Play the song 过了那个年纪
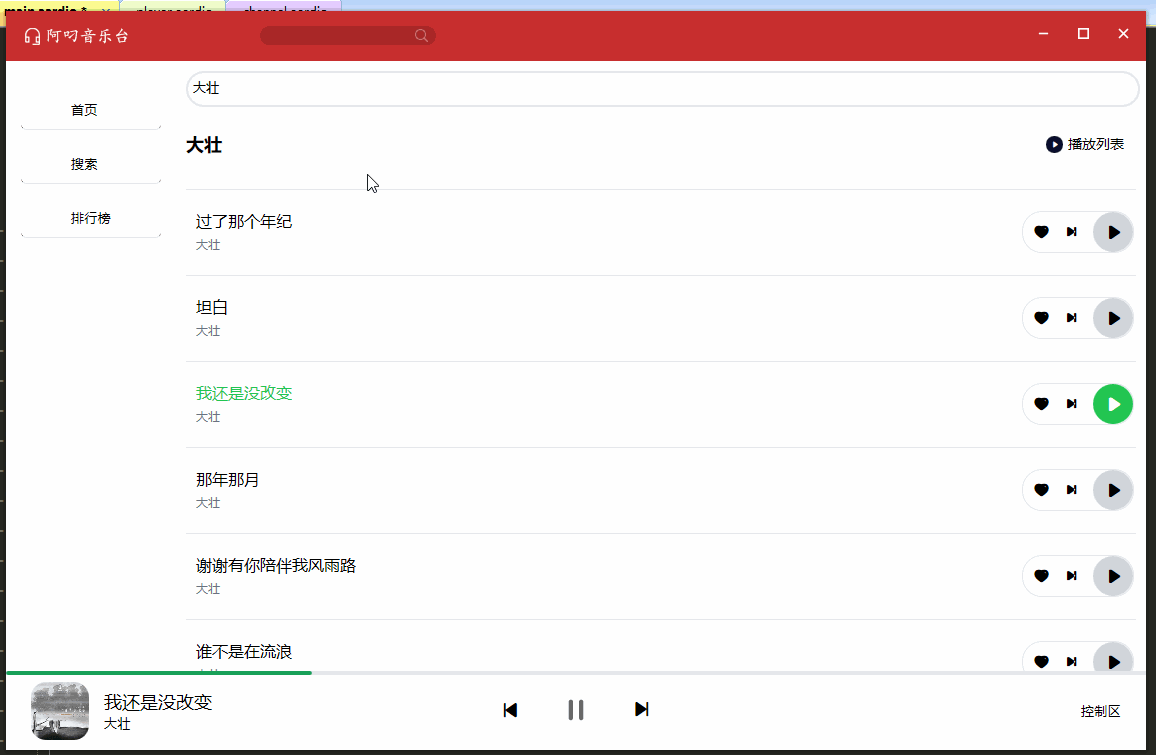The width and height of the screenshot is (1156, 755). pos(1113,232)
